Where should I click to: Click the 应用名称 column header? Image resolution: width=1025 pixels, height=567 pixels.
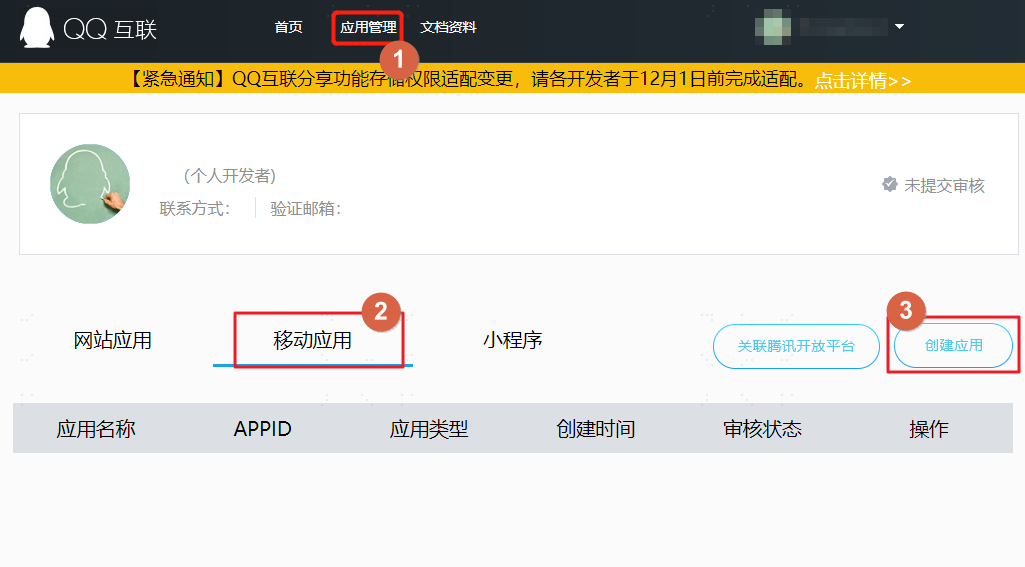pos(96,429)
